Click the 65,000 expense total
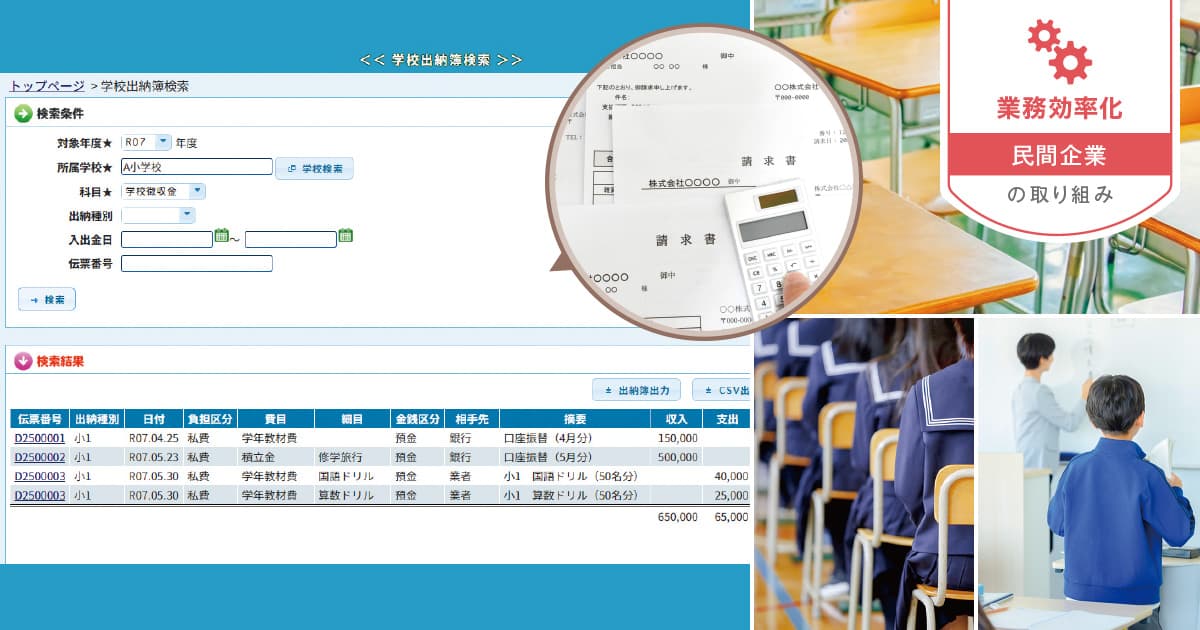Viewport: 1200px width, 630px height. (731, 517)
